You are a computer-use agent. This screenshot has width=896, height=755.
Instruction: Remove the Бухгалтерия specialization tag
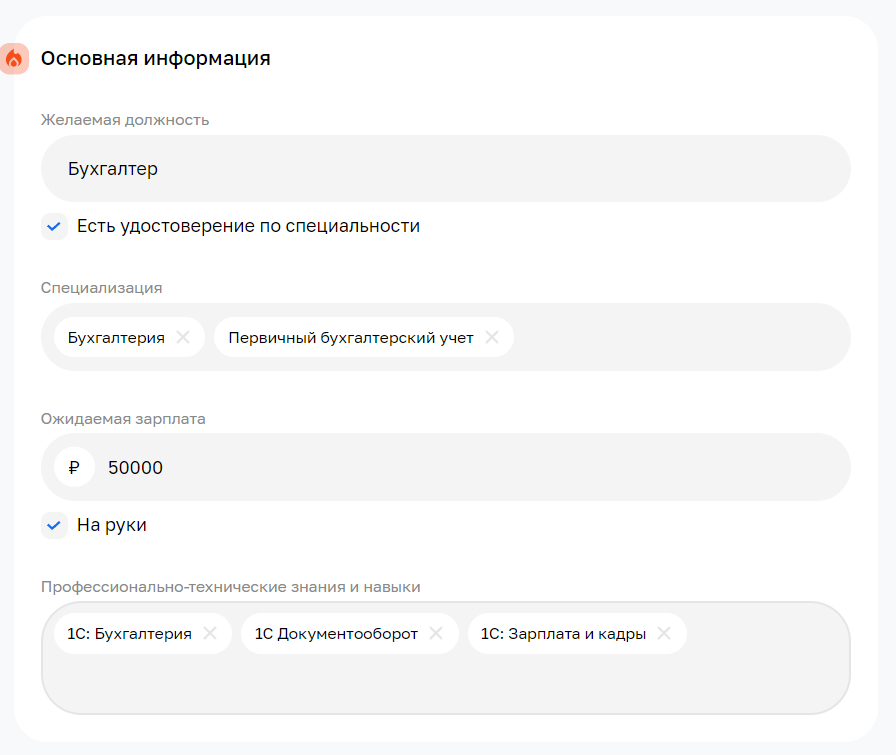[183, 337]
